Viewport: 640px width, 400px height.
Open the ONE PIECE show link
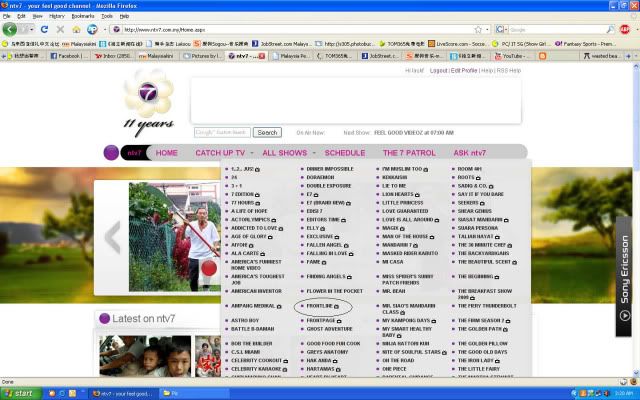pos(394,369)
